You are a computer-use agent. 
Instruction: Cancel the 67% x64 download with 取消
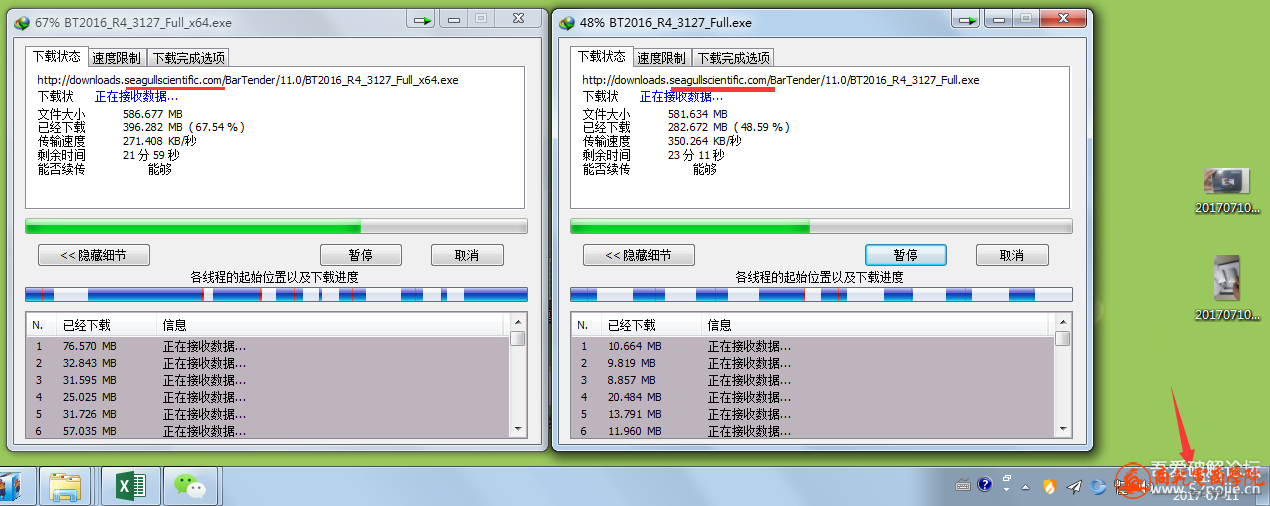[466, 255]
